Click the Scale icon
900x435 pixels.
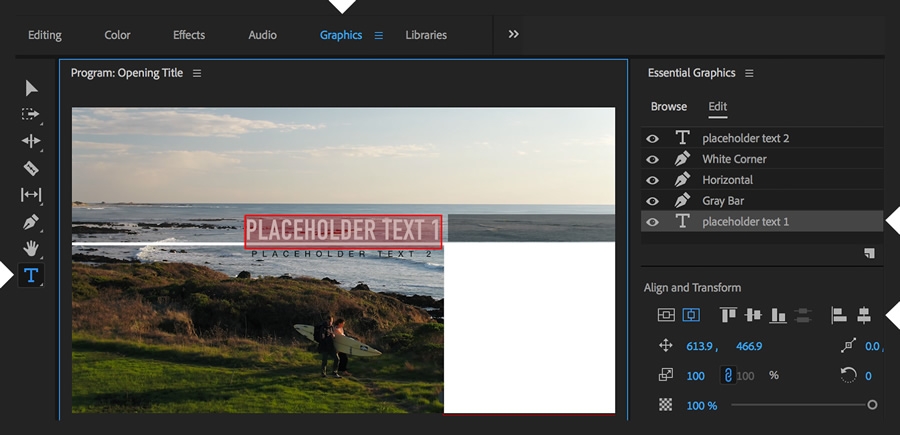click(x=665, y=375)
